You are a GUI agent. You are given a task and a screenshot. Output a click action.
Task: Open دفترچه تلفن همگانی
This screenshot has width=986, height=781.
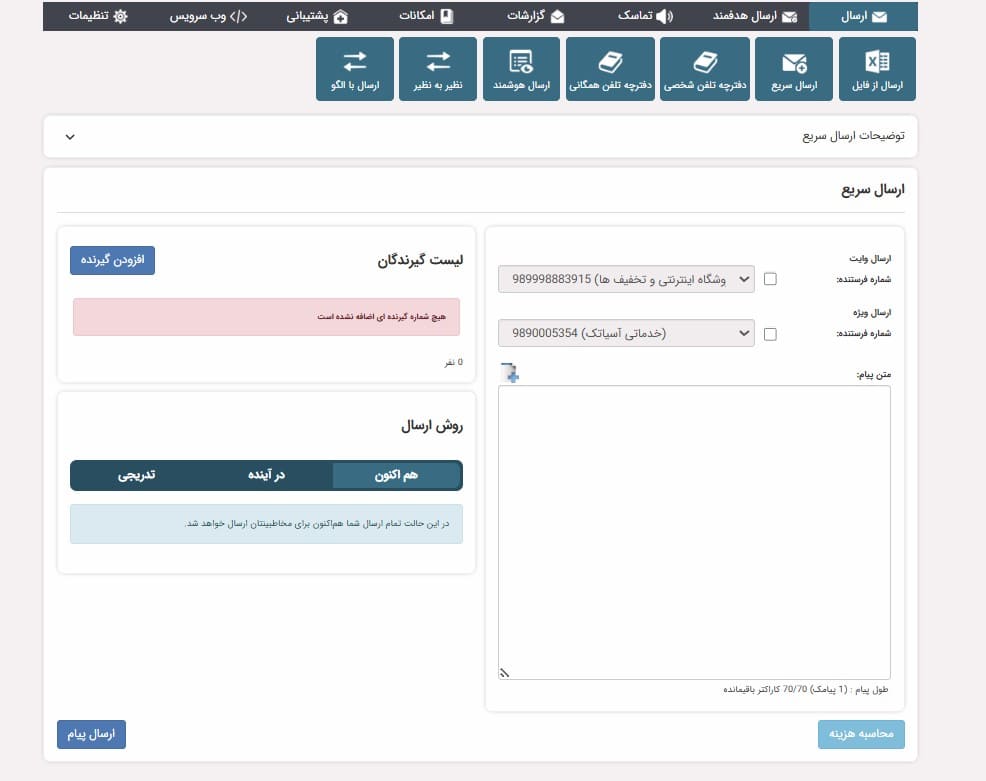click(x=611, y=68)
